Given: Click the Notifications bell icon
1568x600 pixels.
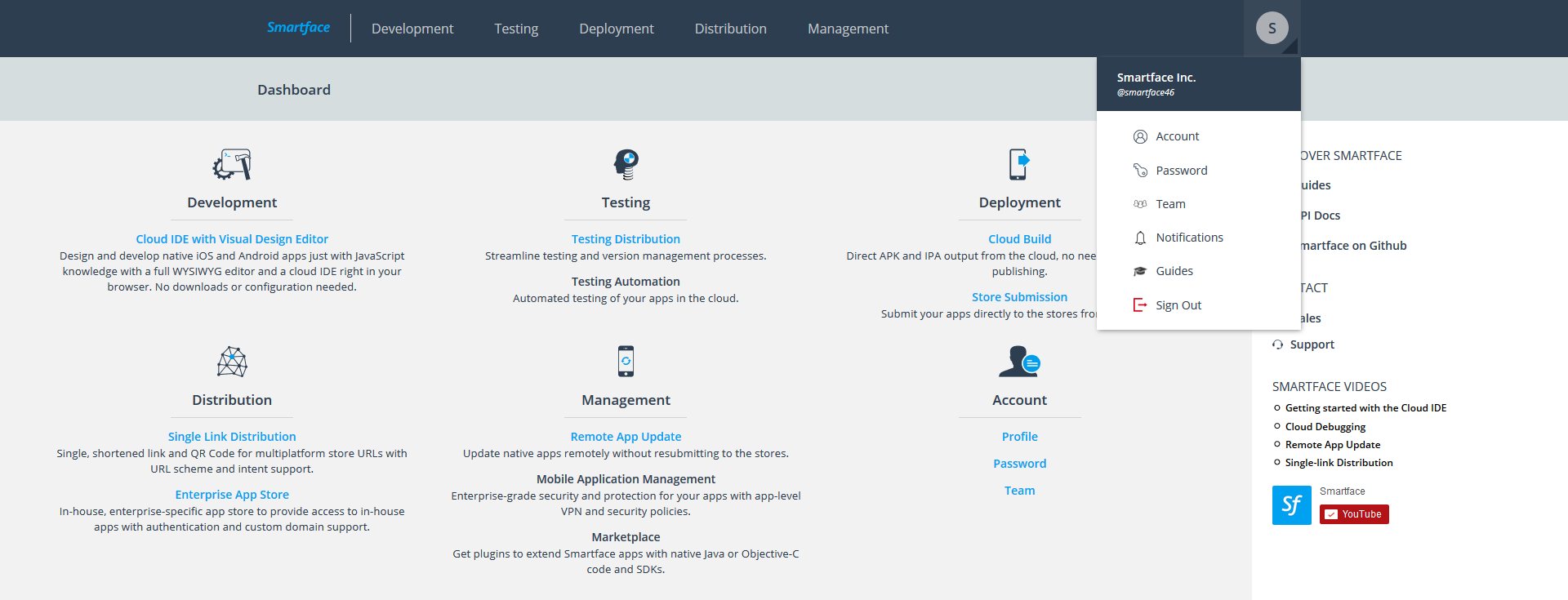Looking at the screenshot, I should [1140, 238].
